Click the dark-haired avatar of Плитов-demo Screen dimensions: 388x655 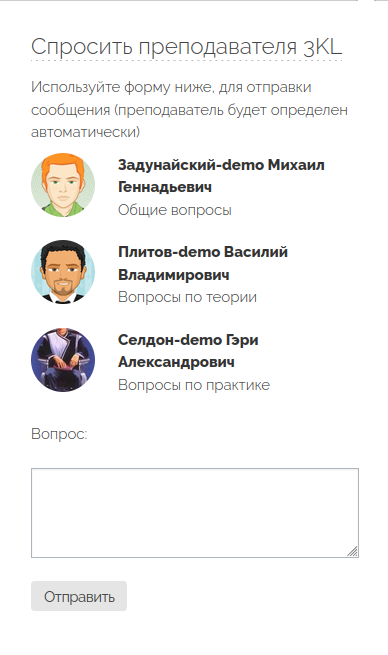point(63,272)
